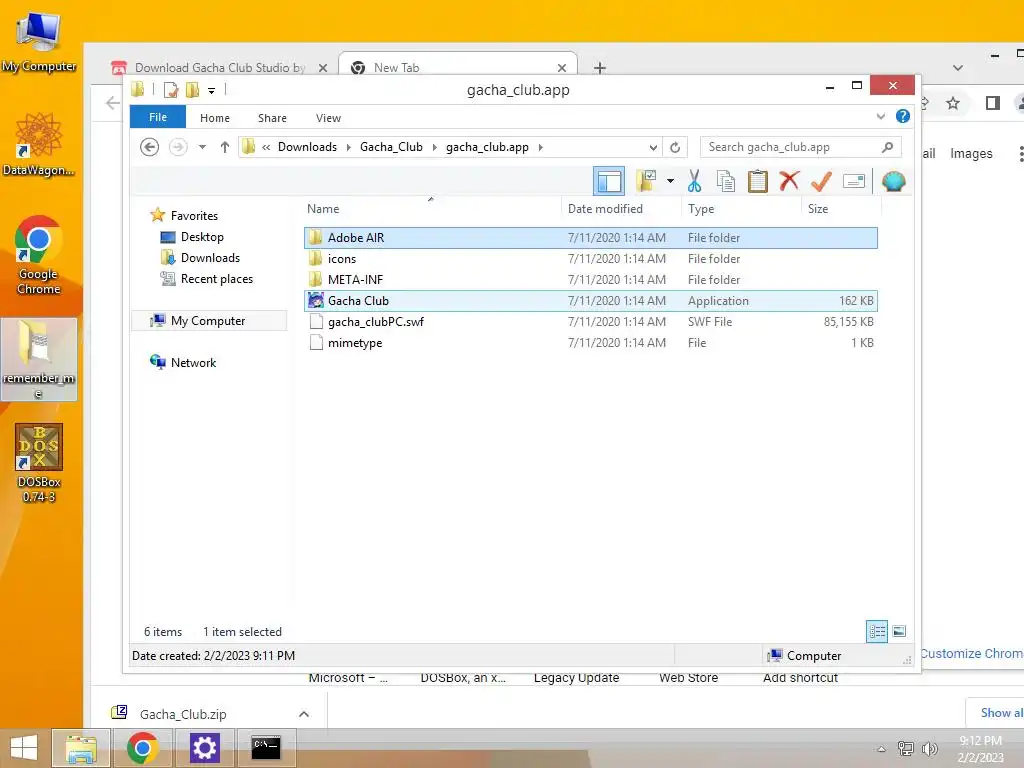Open the View ribbon tab
This screenshot has height=768, width=1024.
click(328, 118)
